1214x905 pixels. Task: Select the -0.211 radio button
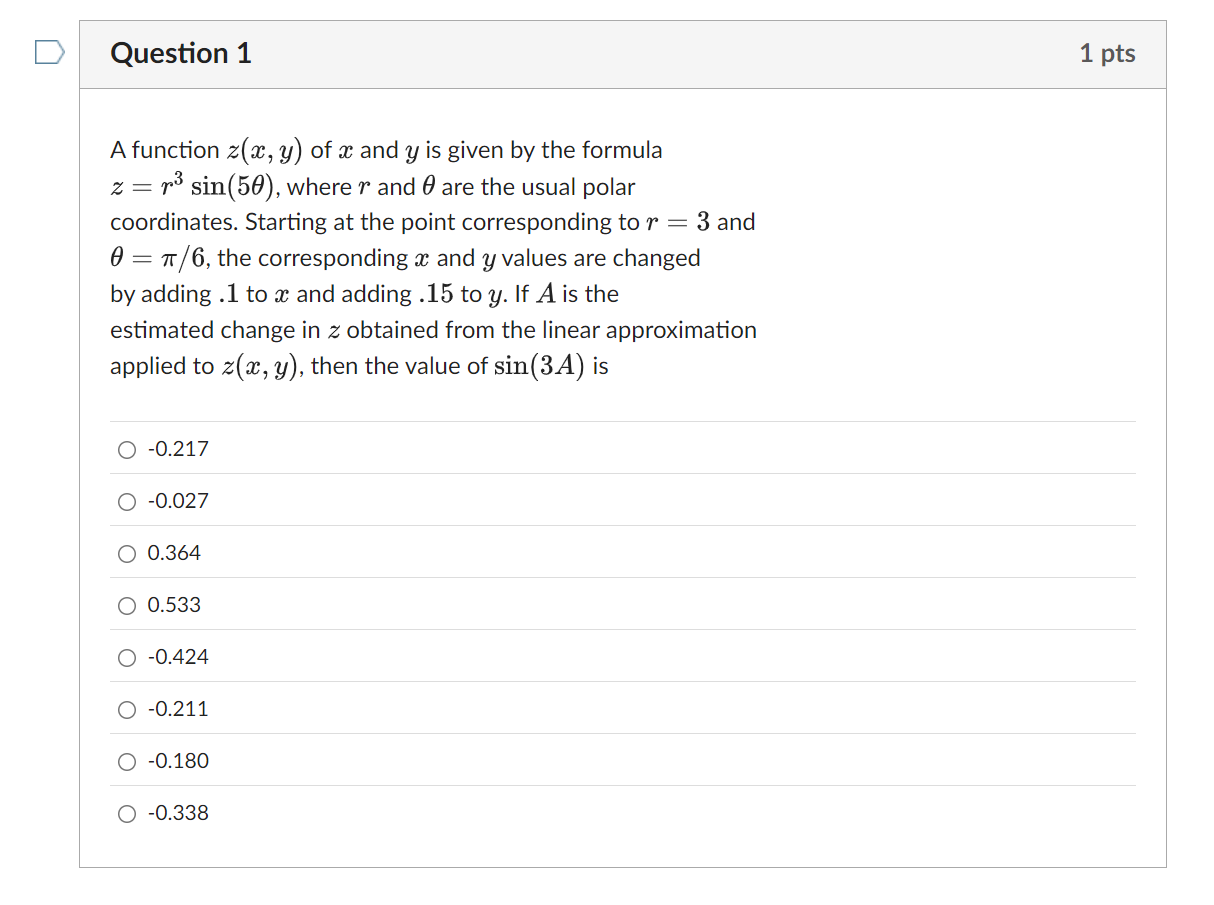coord(127,709)
